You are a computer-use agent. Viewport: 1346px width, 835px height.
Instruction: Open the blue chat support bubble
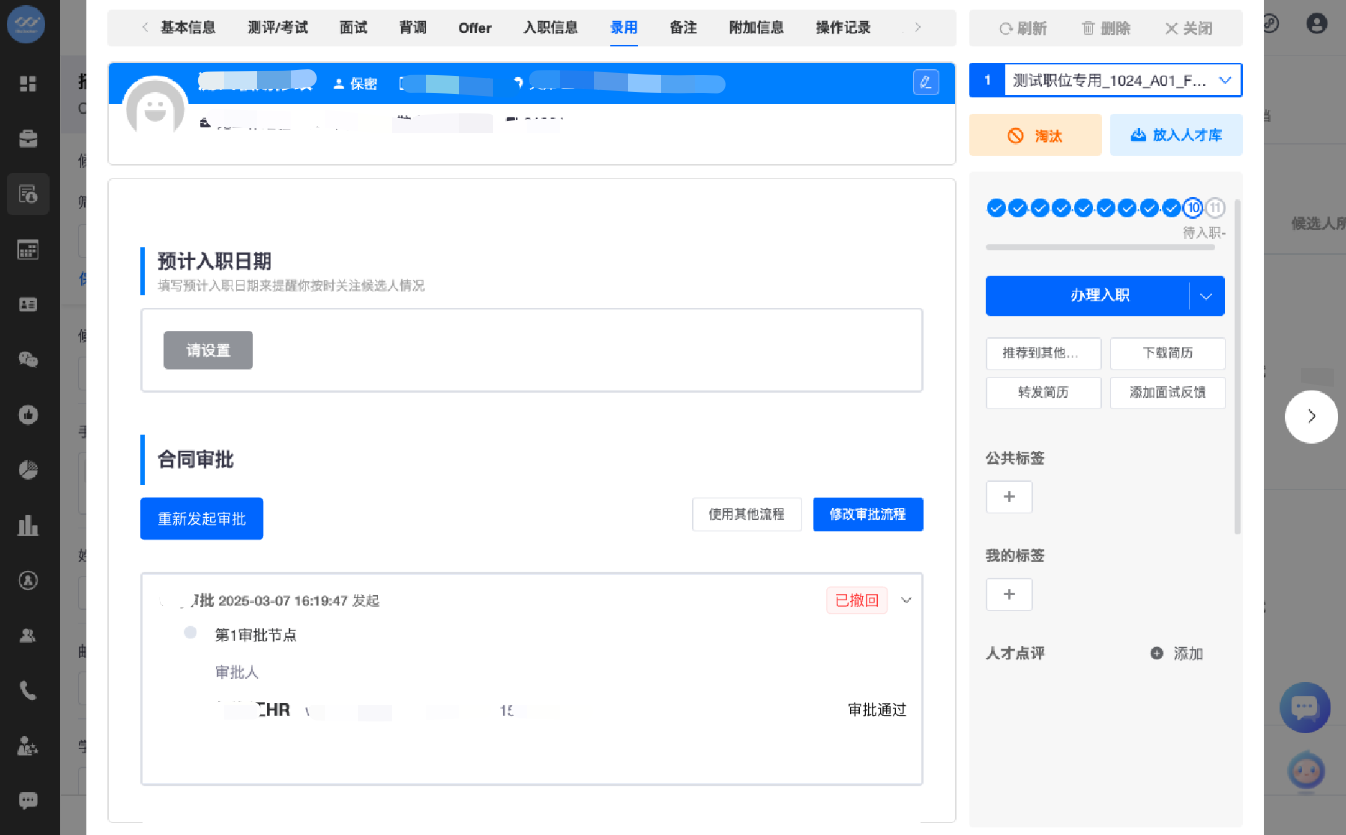1305,707
